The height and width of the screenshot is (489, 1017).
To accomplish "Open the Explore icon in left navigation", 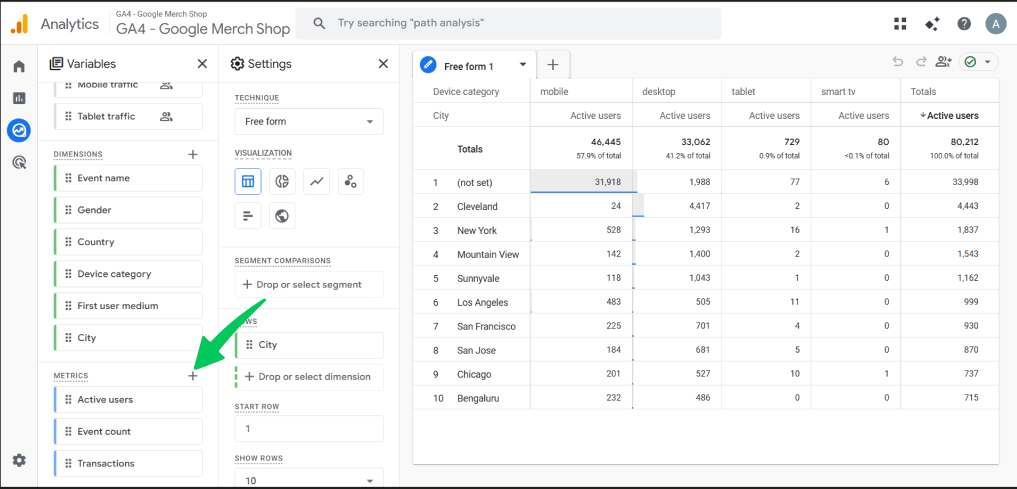I will pyautogui.click(x=19, y=130).
